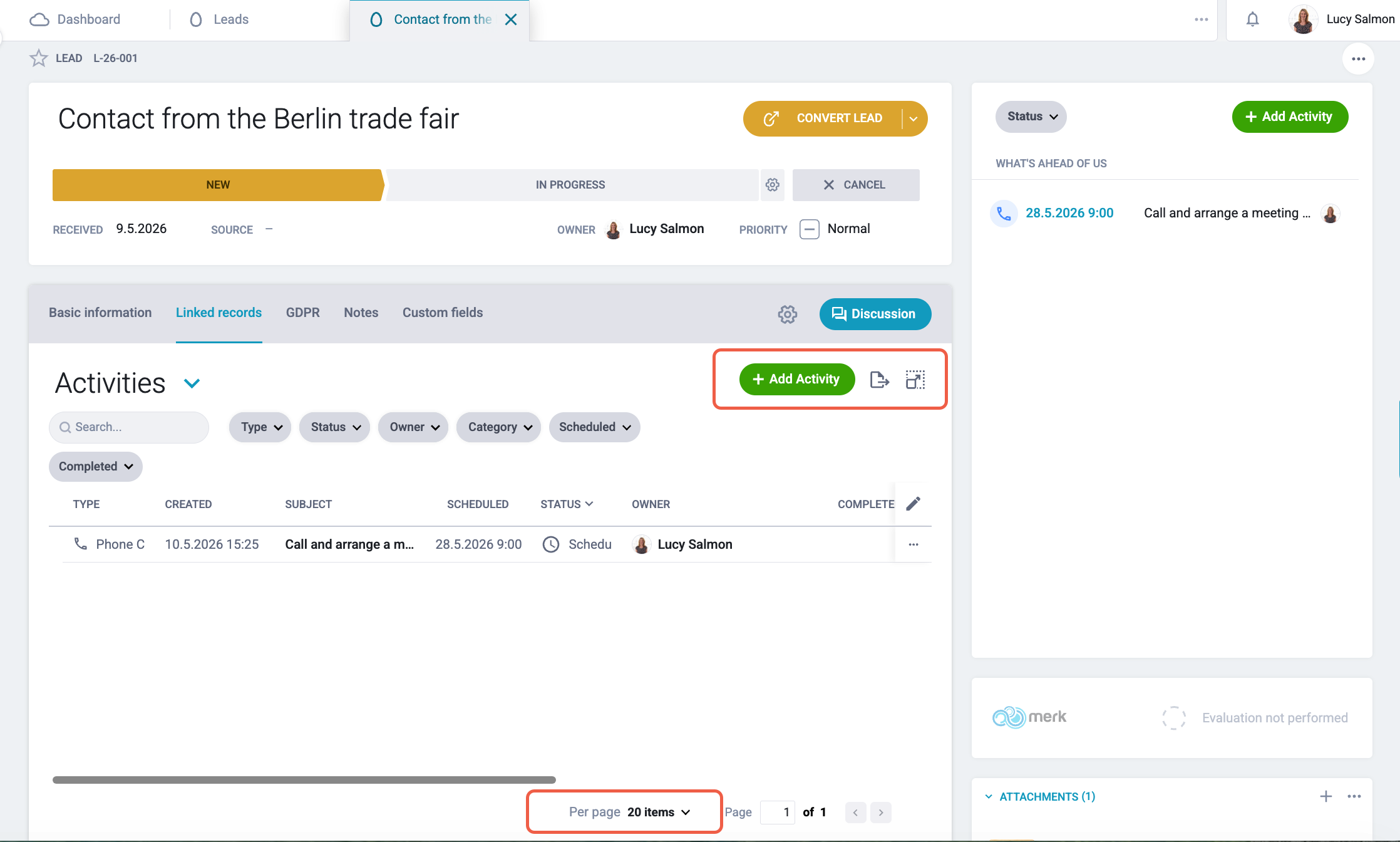The width and height of the screenshot is (1400, 842).
Task: Click the Merk logo
Action: [1029, 717]
